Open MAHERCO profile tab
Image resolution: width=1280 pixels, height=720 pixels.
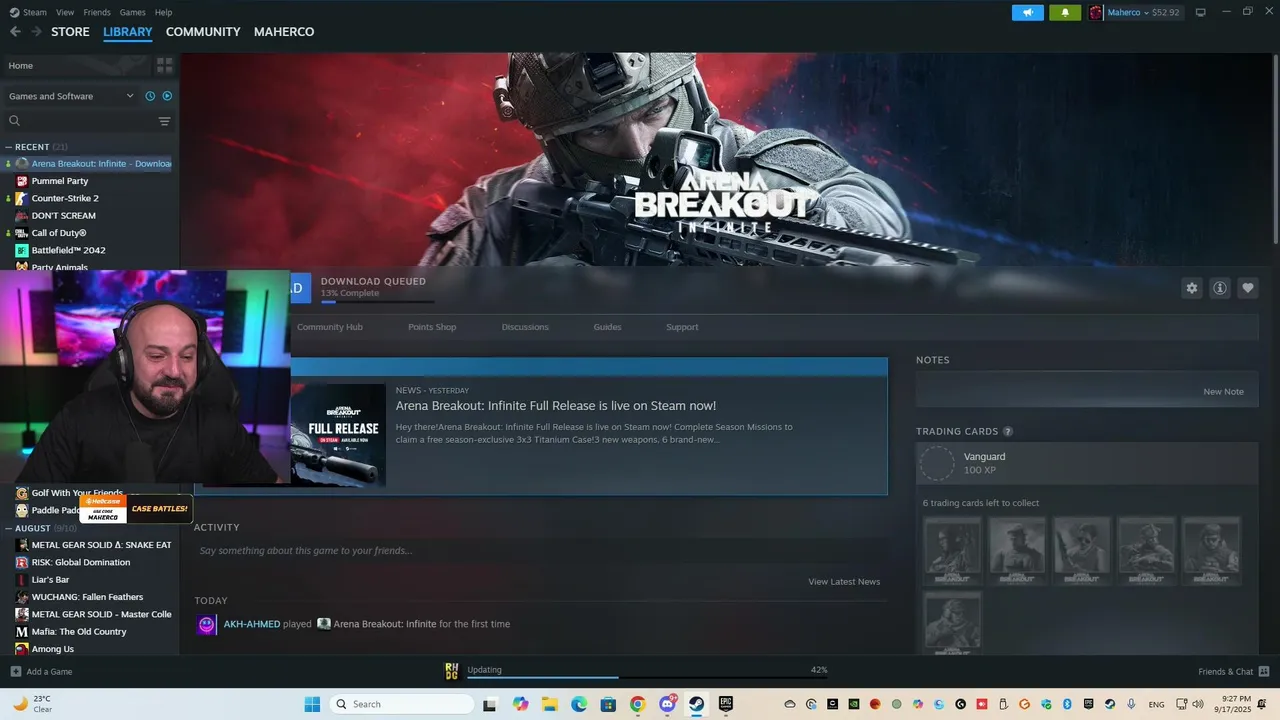[284, 32]
